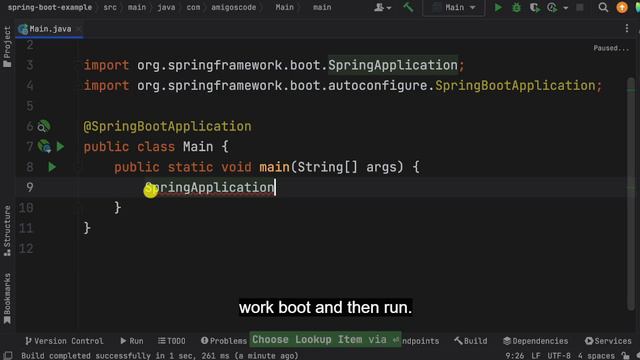Open the Bookmarks tool window
The width and height of the screenshot is (640, 360).
point(7,299)
